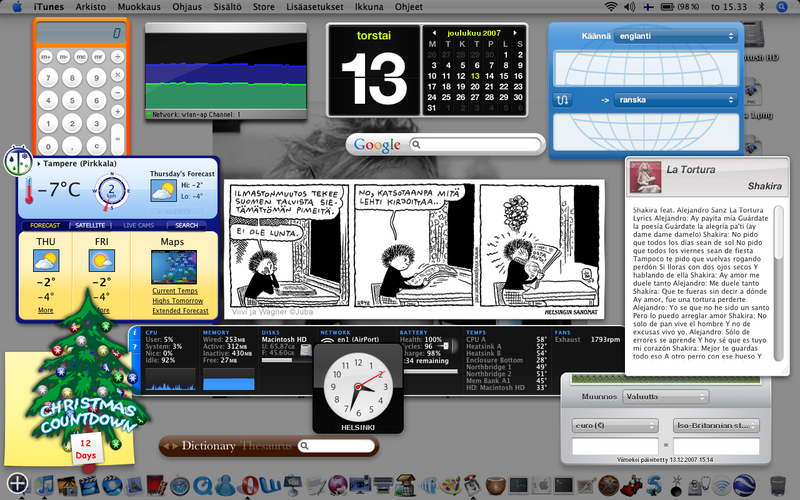Launch Safari compass icon in Dock
Image resolution: width=800 pixels, height=500 pixels.
pyautogui.click(x=180, y=486)
